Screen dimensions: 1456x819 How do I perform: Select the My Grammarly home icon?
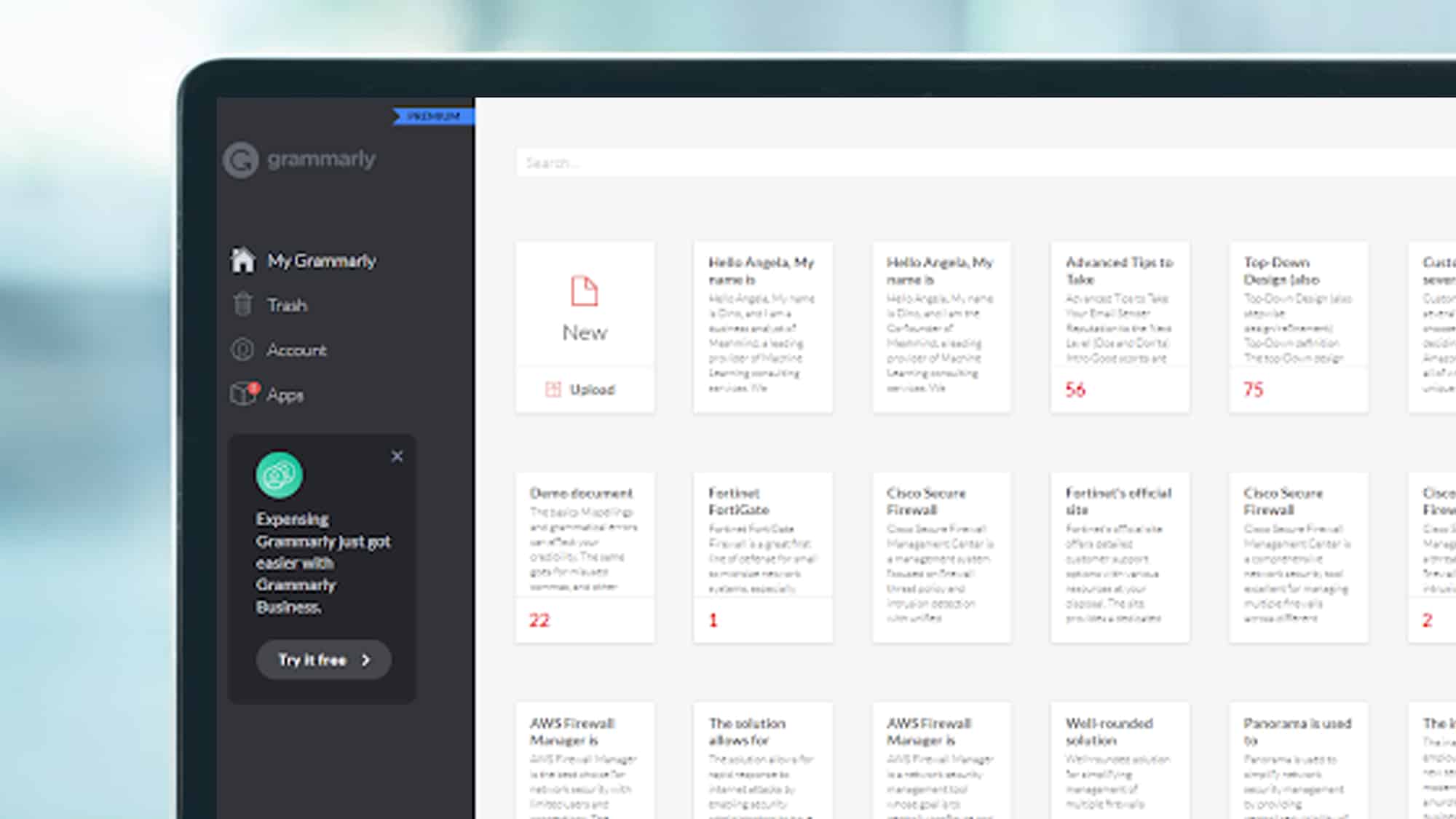[x=243, y=260]
